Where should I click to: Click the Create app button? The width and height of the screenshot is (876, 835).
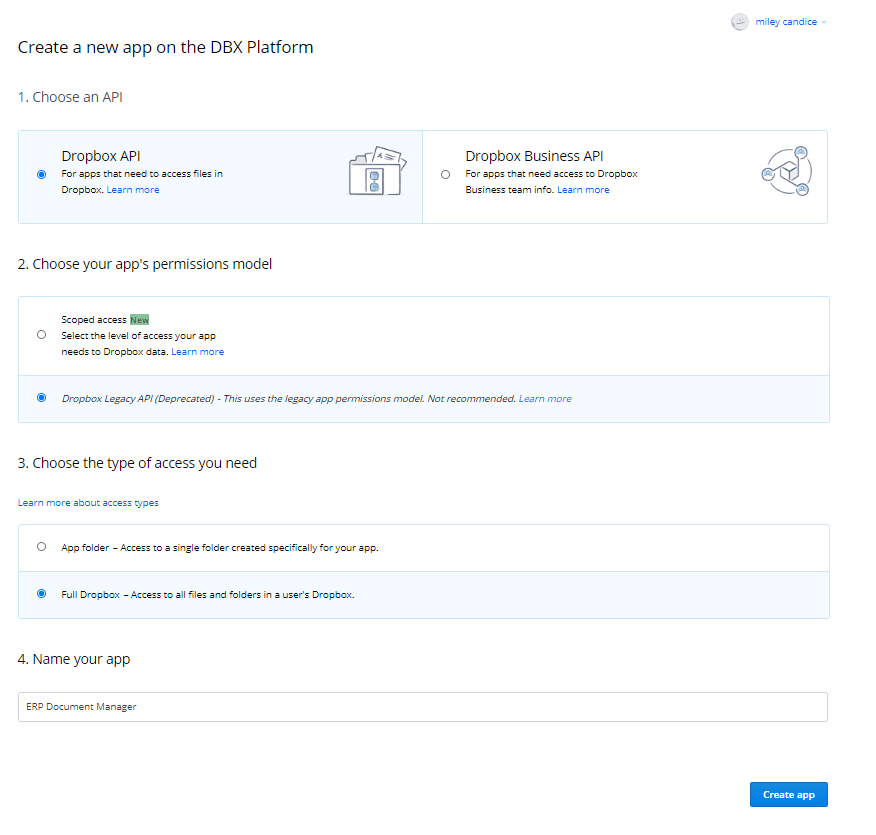(x=789, y=794)
